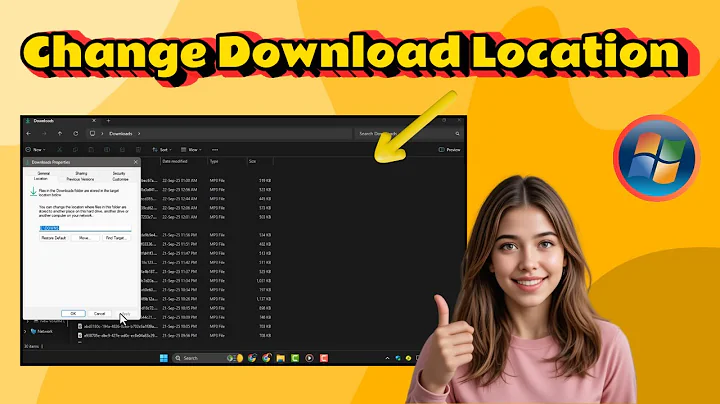Open the View dropdown menu
This screenshot has height=404, width=720.
tap(191, 150)
